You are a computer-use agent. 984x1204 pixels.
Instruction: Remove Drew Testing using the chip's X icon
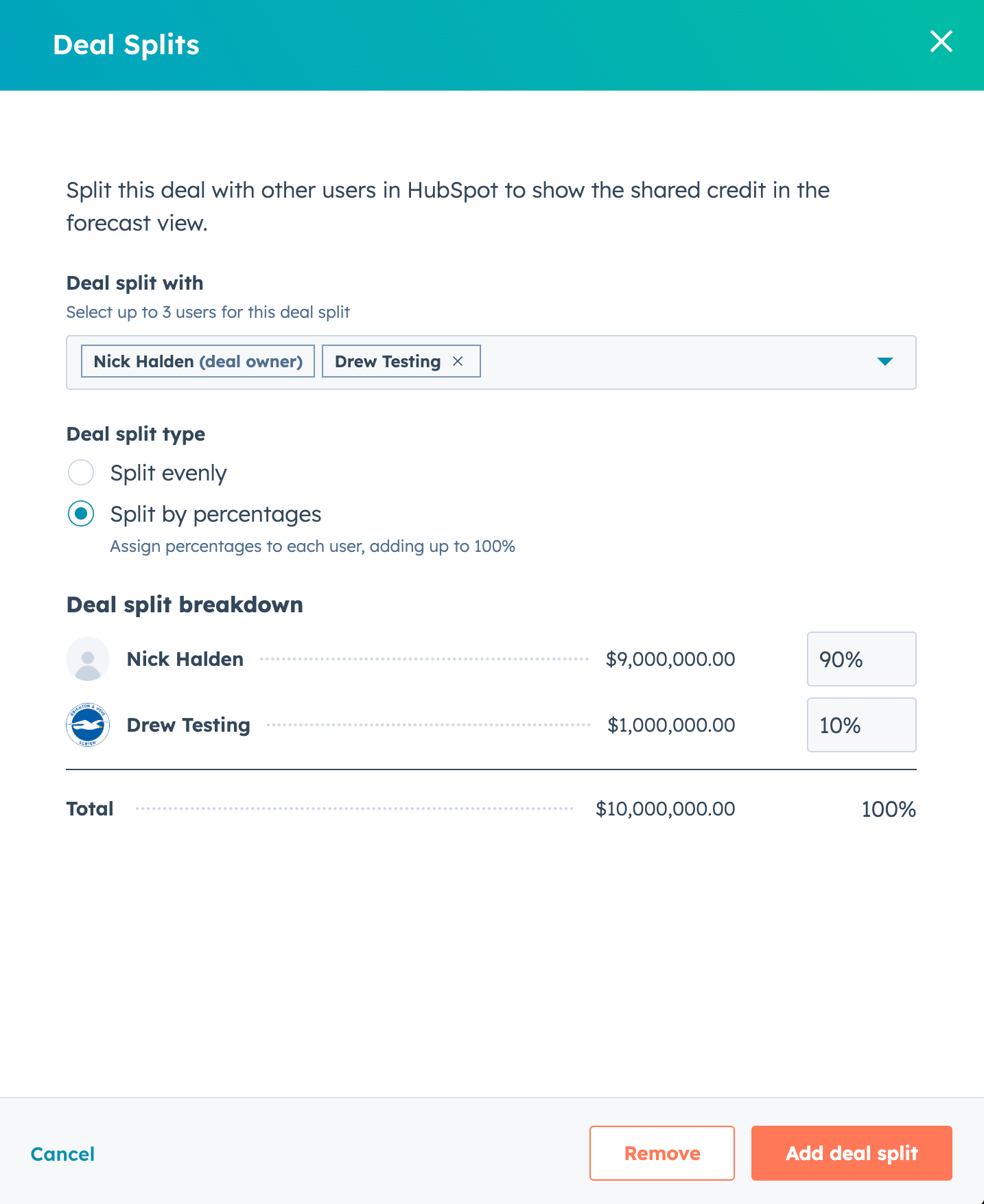coord(458,360)
